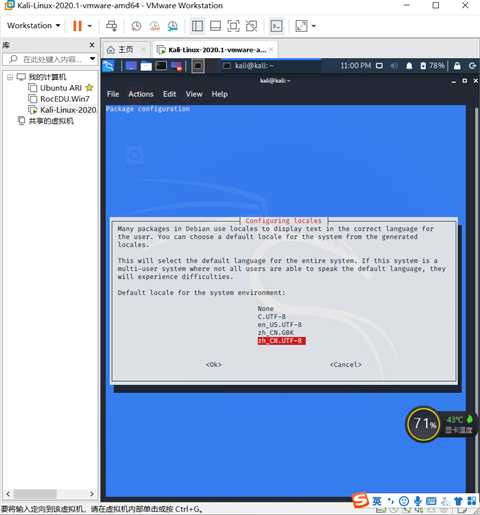Open the terminal View menu
The width and height of the screenshot is (480, 515).
click(x=194, y=94)
